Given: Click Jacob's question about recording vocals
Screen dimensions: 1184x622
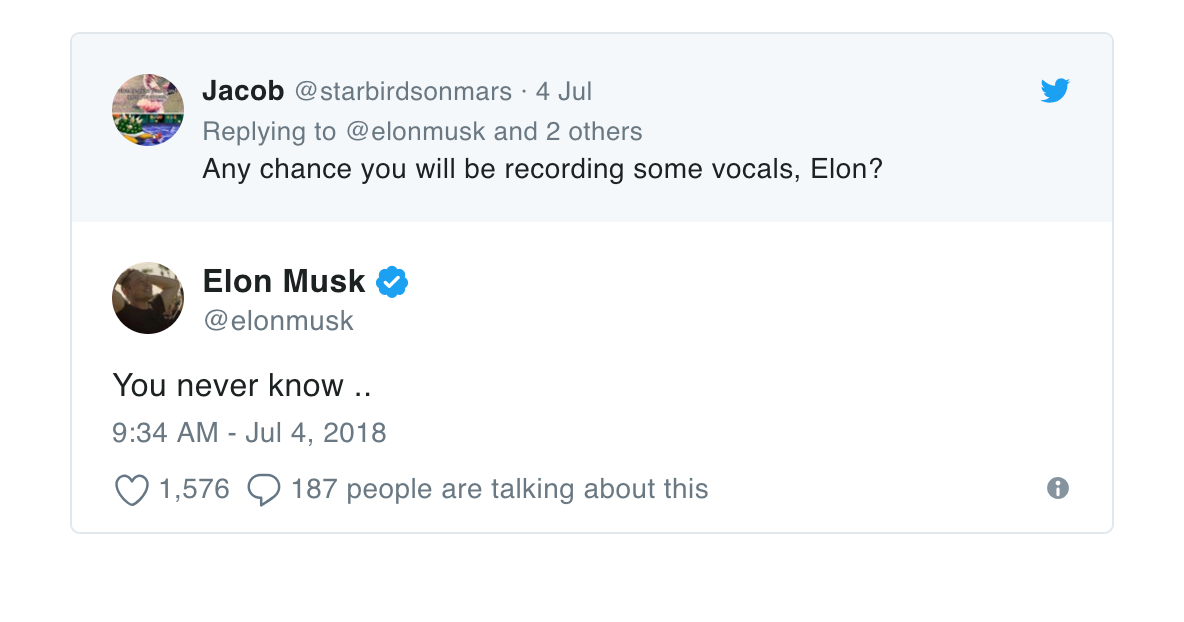Looking at the screenshot, I should pyautogui.click(x=542, y=169).
